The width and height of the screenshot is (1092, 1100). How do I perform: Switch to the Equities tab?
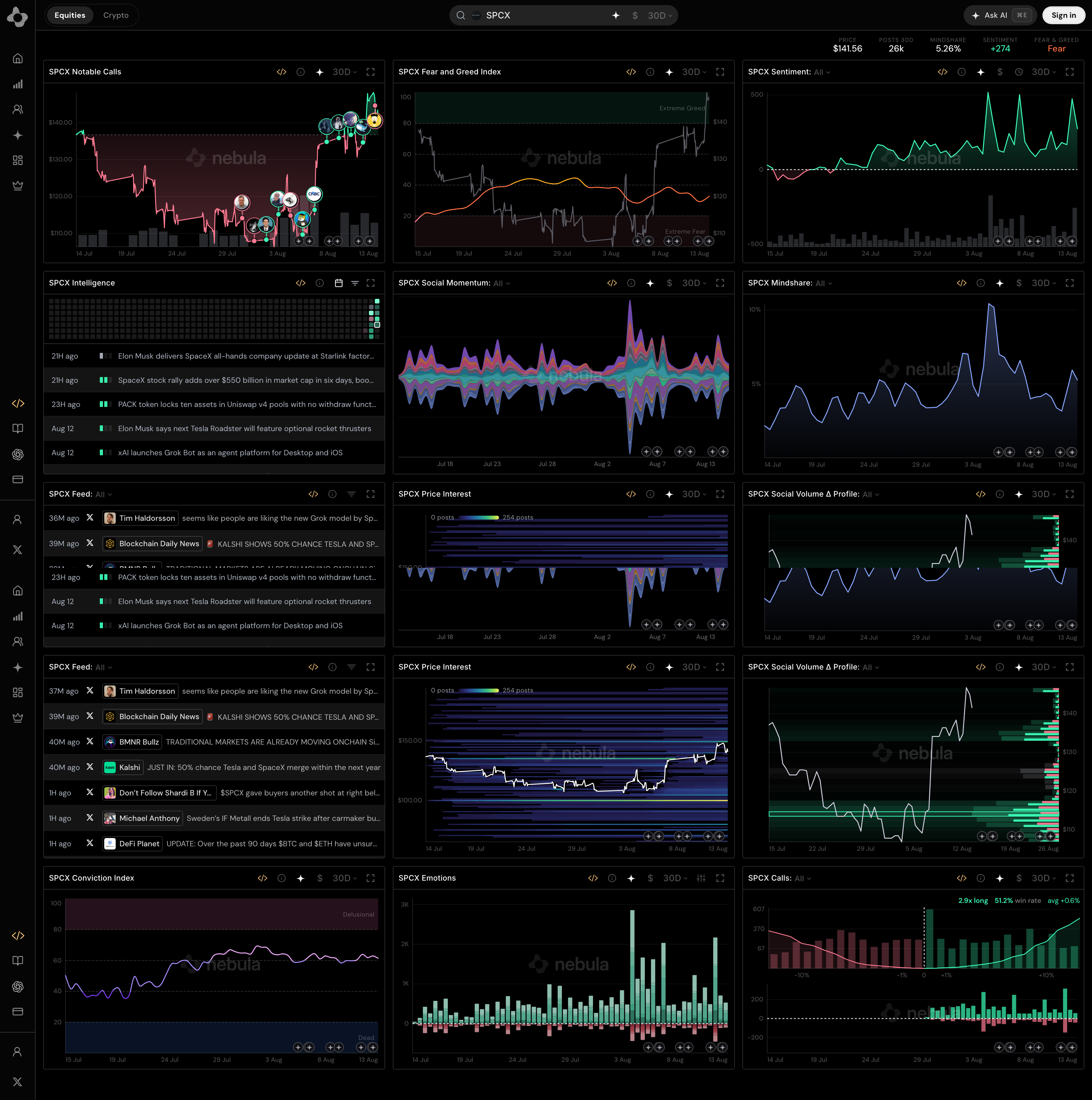click(70, 15)
